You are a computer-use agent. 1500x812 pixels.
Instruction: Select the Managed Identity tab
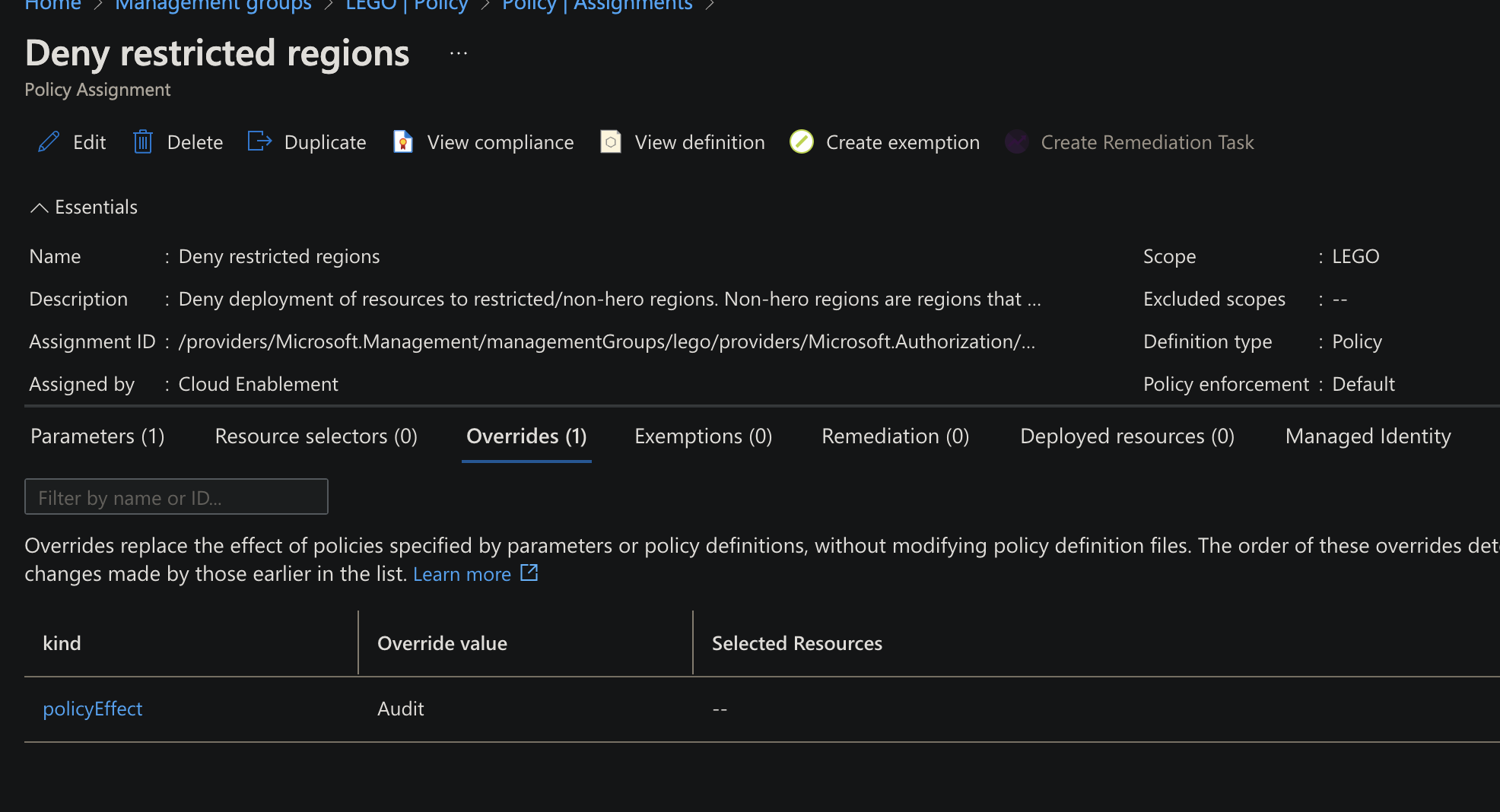pyautogui.click(x=1367, y=436)
